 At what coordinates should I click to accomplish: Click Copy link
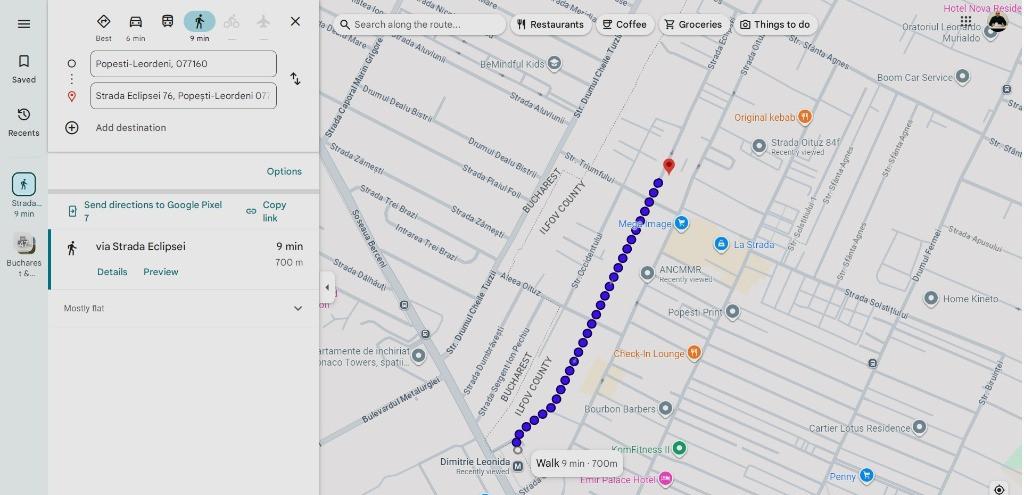pyautogui.click(x=267, y=211)
